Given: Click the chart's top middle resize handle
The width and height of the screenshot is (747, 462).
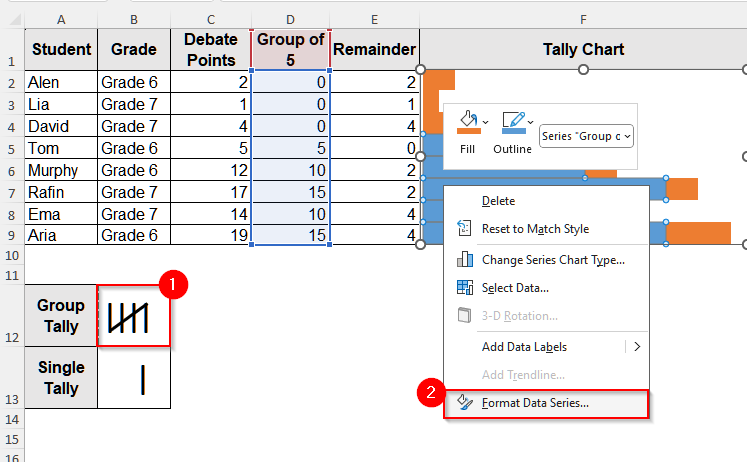Looking at the screenshot, I should coord(583,70).
